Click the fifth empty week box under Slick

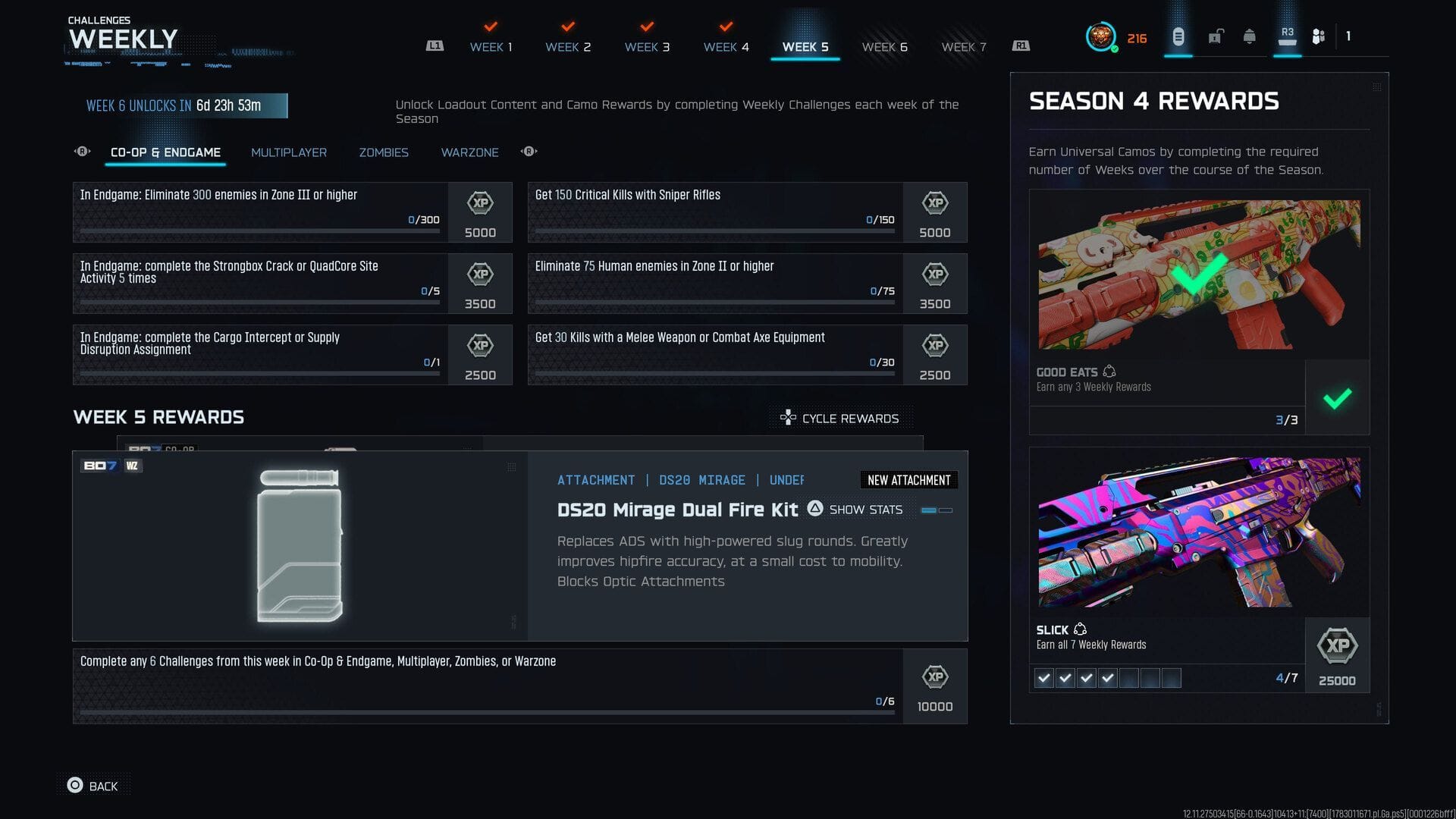click(x=1129, y=678)
